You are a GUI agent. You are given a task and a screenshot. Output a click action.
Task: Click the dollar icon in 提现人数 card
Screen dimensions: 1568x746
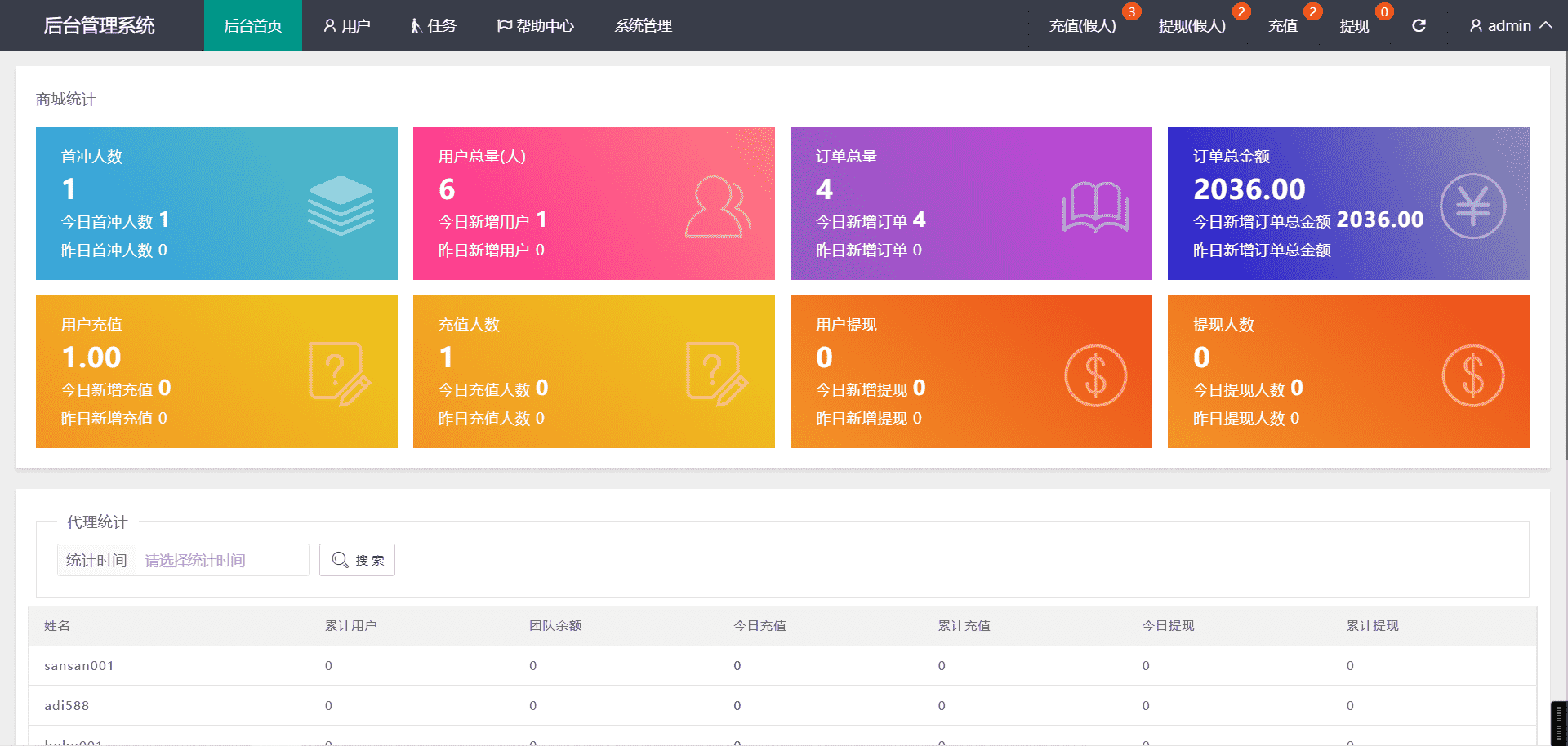click(1472, 375)
